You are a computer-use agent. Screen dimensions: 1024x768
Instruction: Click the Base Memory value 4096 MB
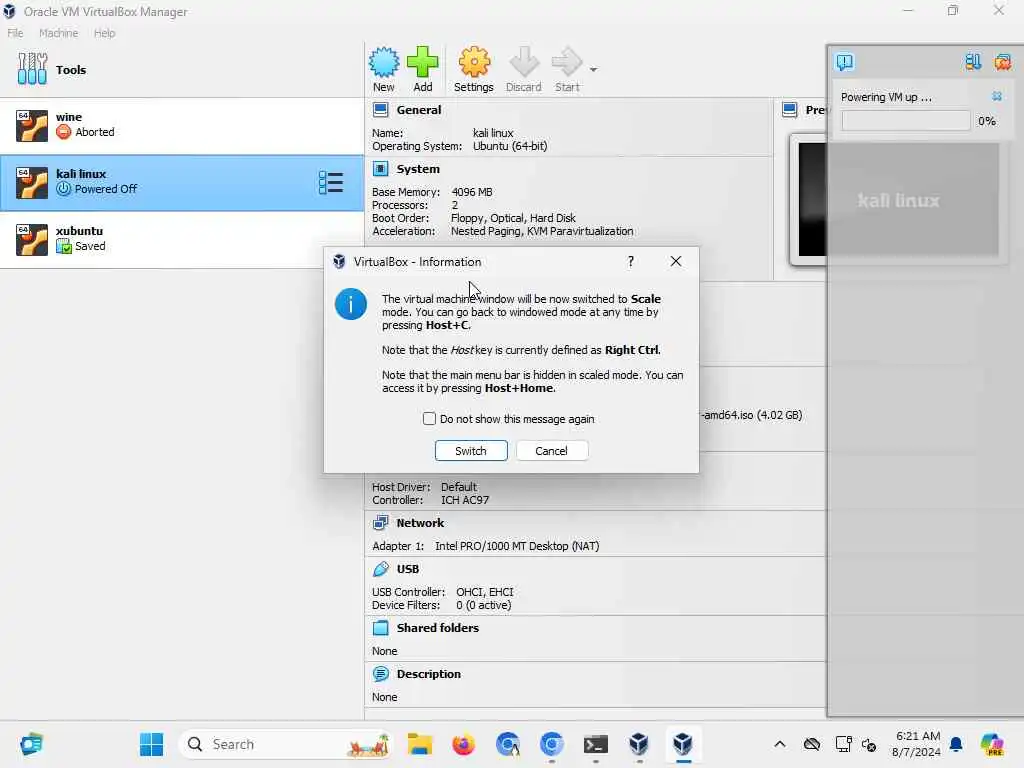[472, 192]
